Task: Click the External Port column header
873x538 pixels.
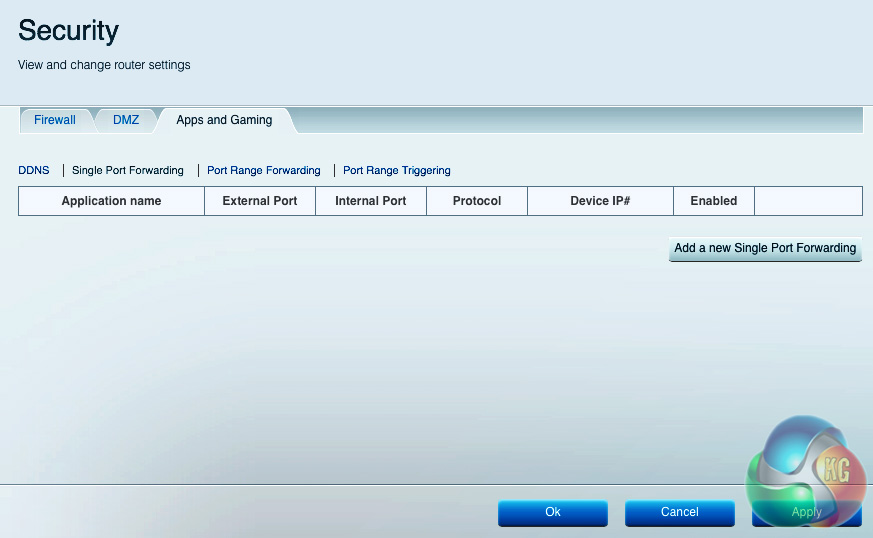Action: 260,201
